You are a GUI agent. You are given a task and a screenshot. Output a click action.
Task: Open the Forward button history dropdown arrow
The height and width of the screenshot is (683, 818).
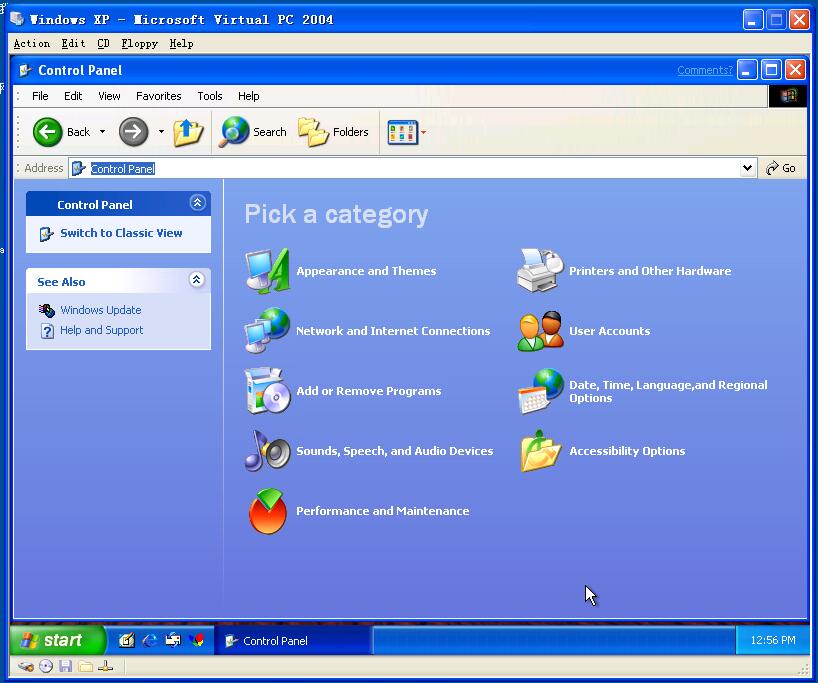162,131
